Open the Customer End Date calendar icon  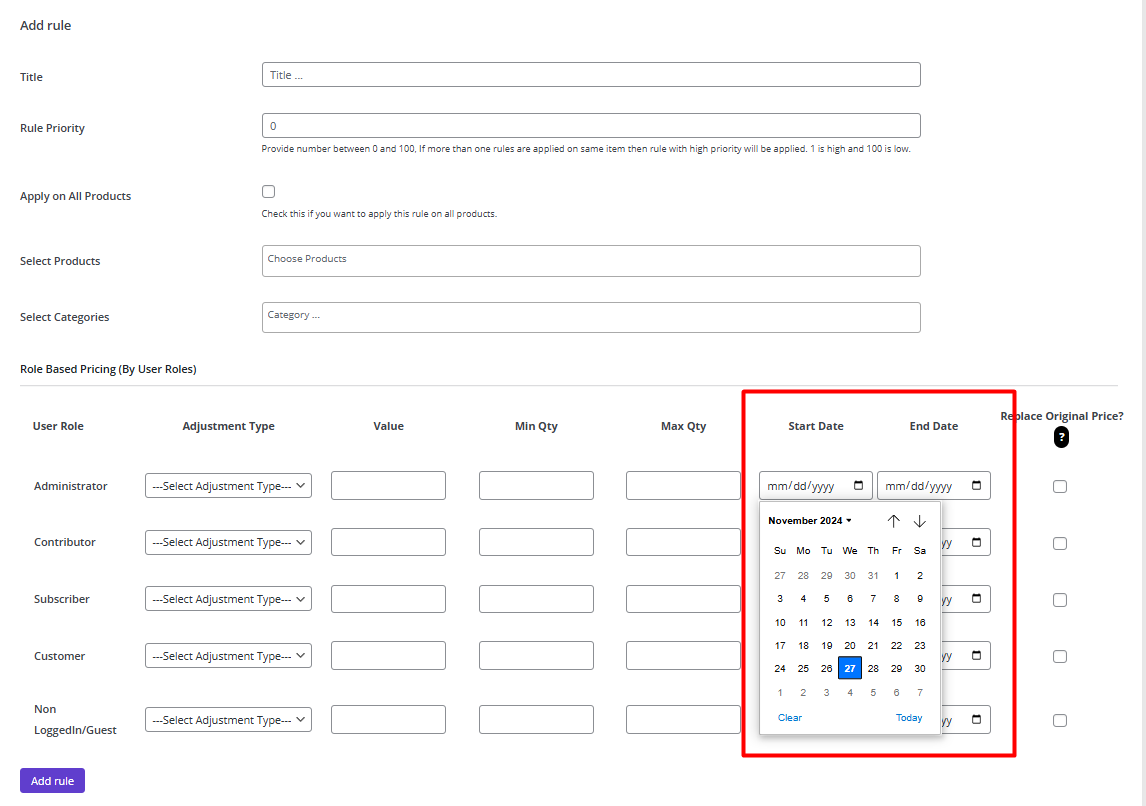976,656
